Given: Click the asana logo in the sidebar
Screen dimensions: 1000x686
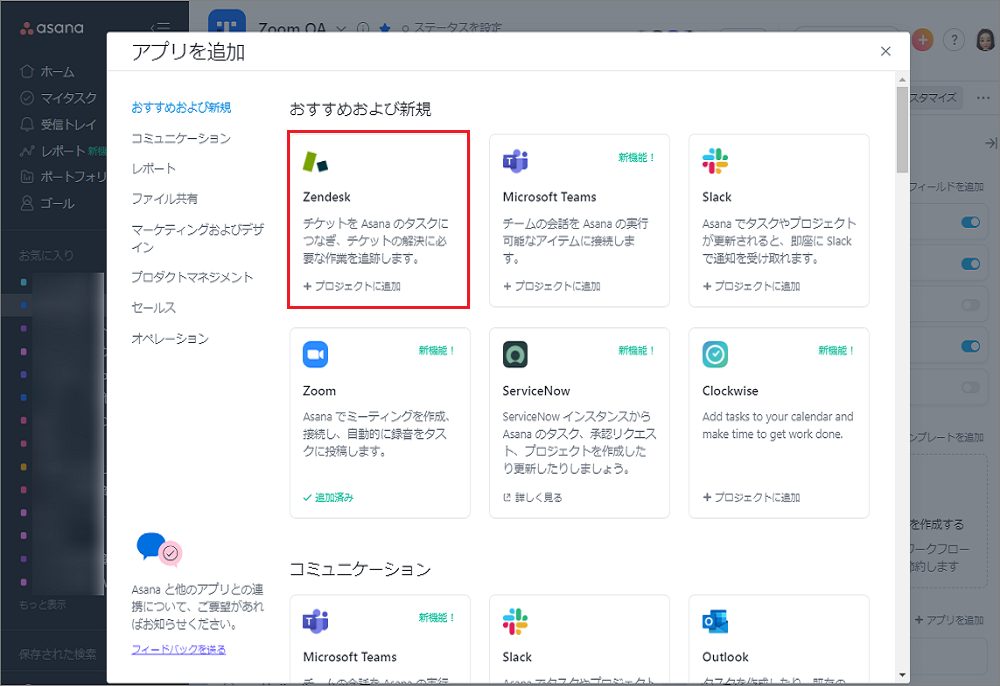Looking at the screenshot, I should click(x=52, y=28).
